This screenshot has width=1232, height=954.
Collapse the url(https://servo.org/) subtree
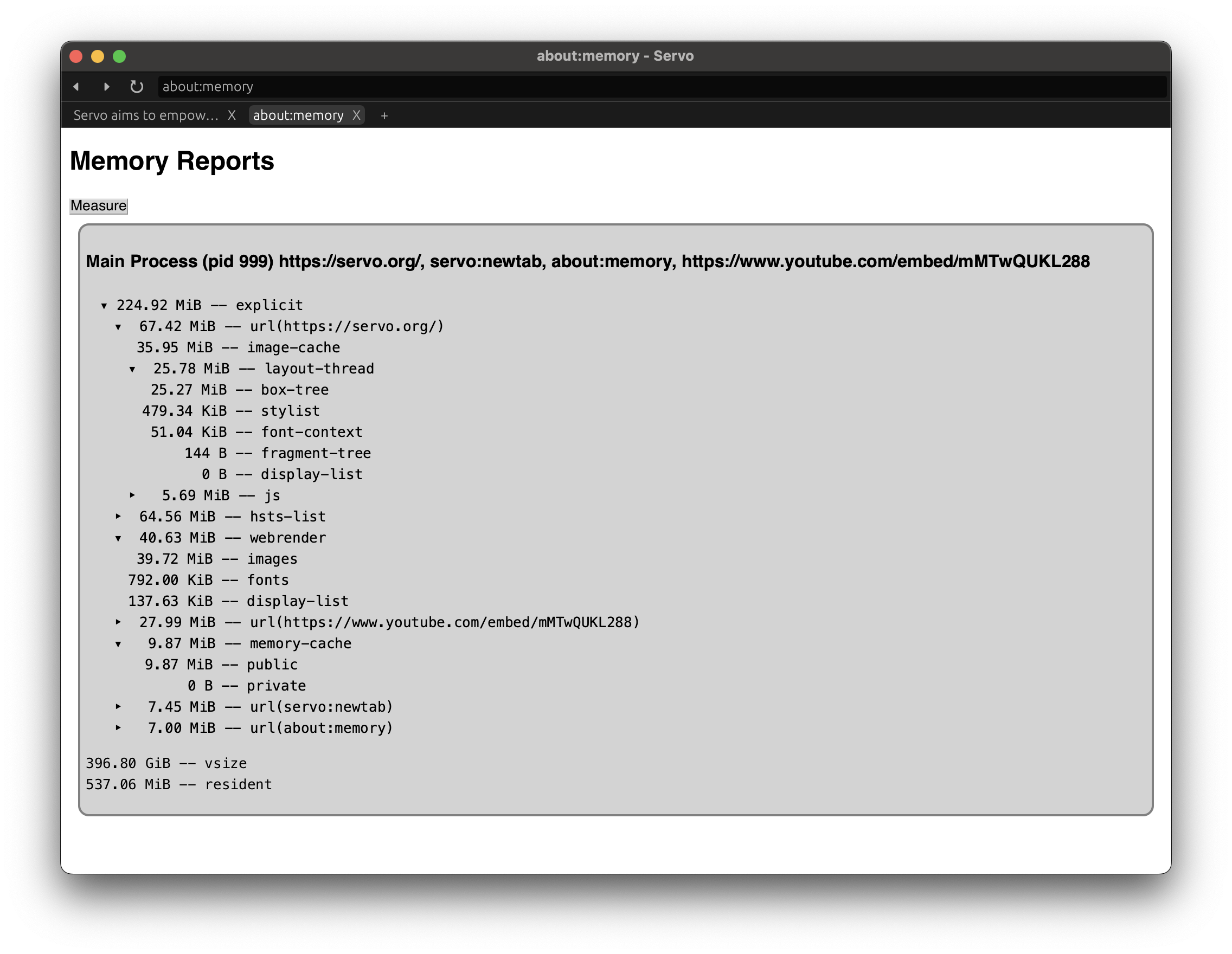(x=118, y=326)
